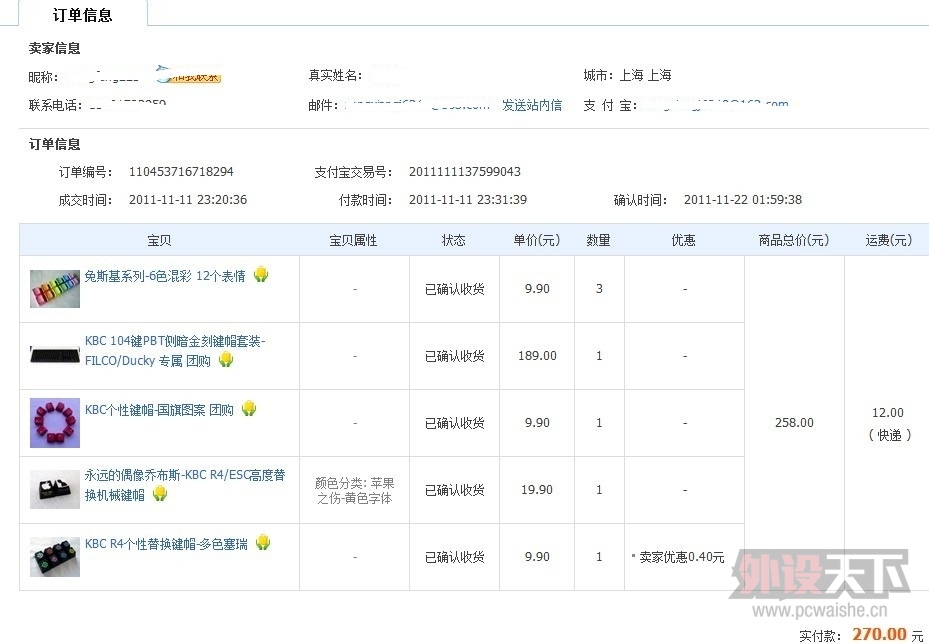Click the 发送站内信 link

(531, 105)
